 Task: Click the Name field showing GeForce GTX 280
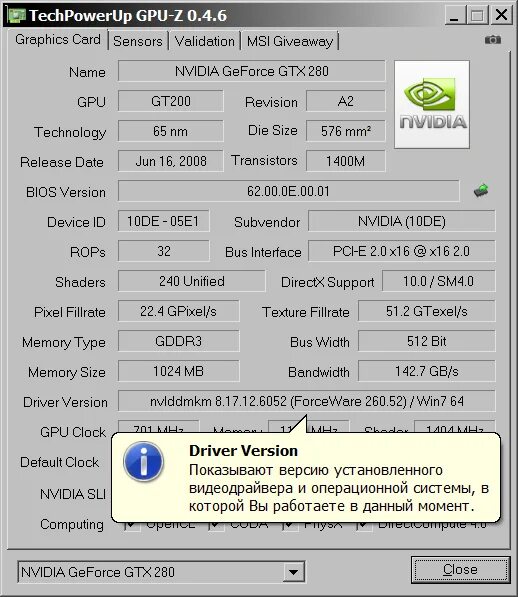pos(252,71)
